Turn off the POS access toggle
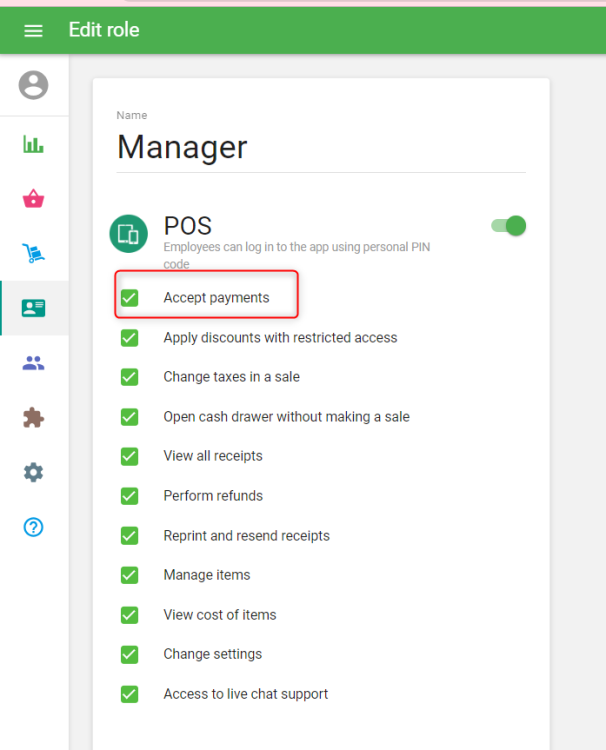The height and width of the screenshot is (750, 606). pyautogui.click(x=509, y=226)
